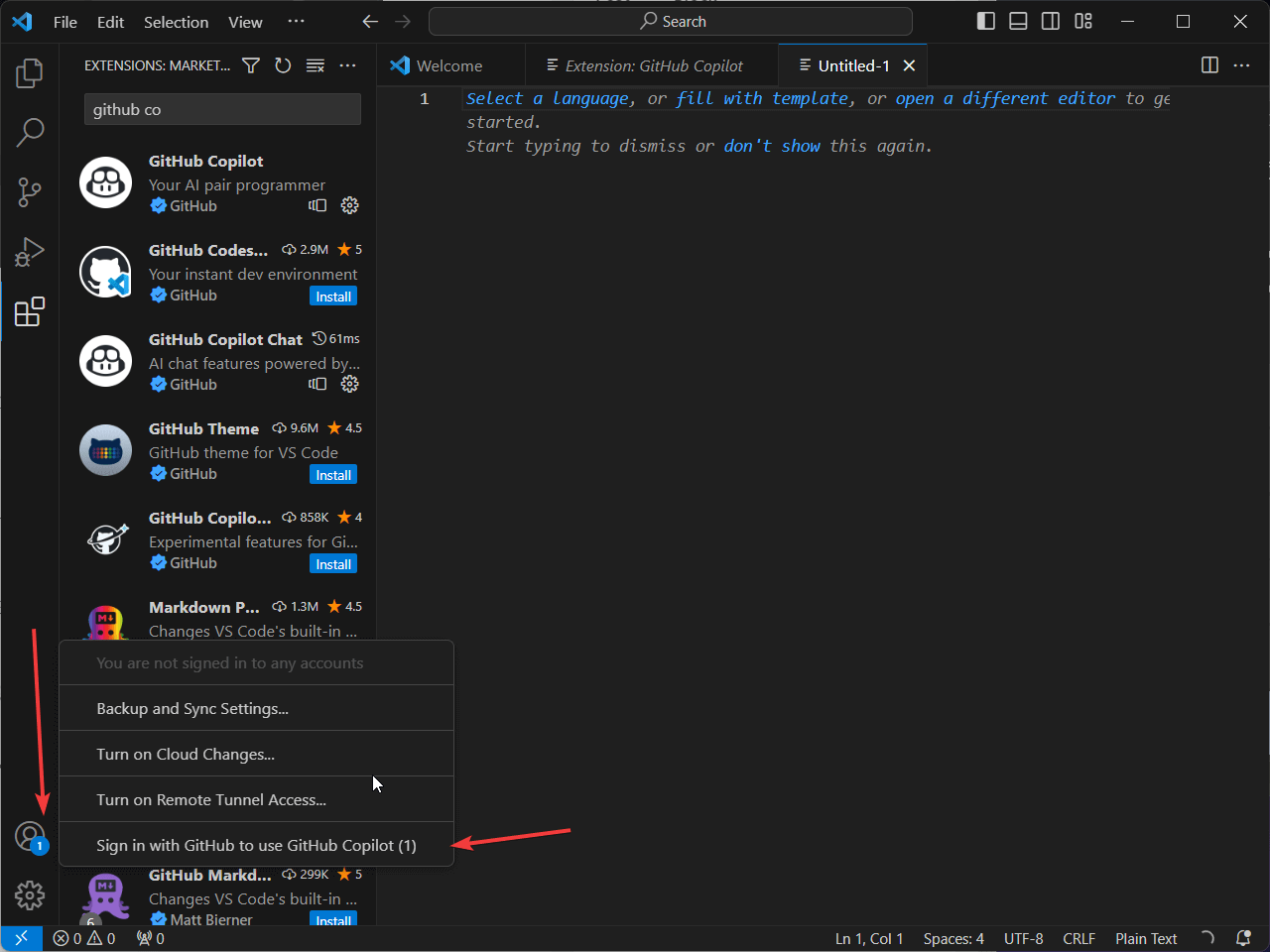This screenshot has width=1270, height=952.
Task: Open the Source Control view
Action: point(30,192)
